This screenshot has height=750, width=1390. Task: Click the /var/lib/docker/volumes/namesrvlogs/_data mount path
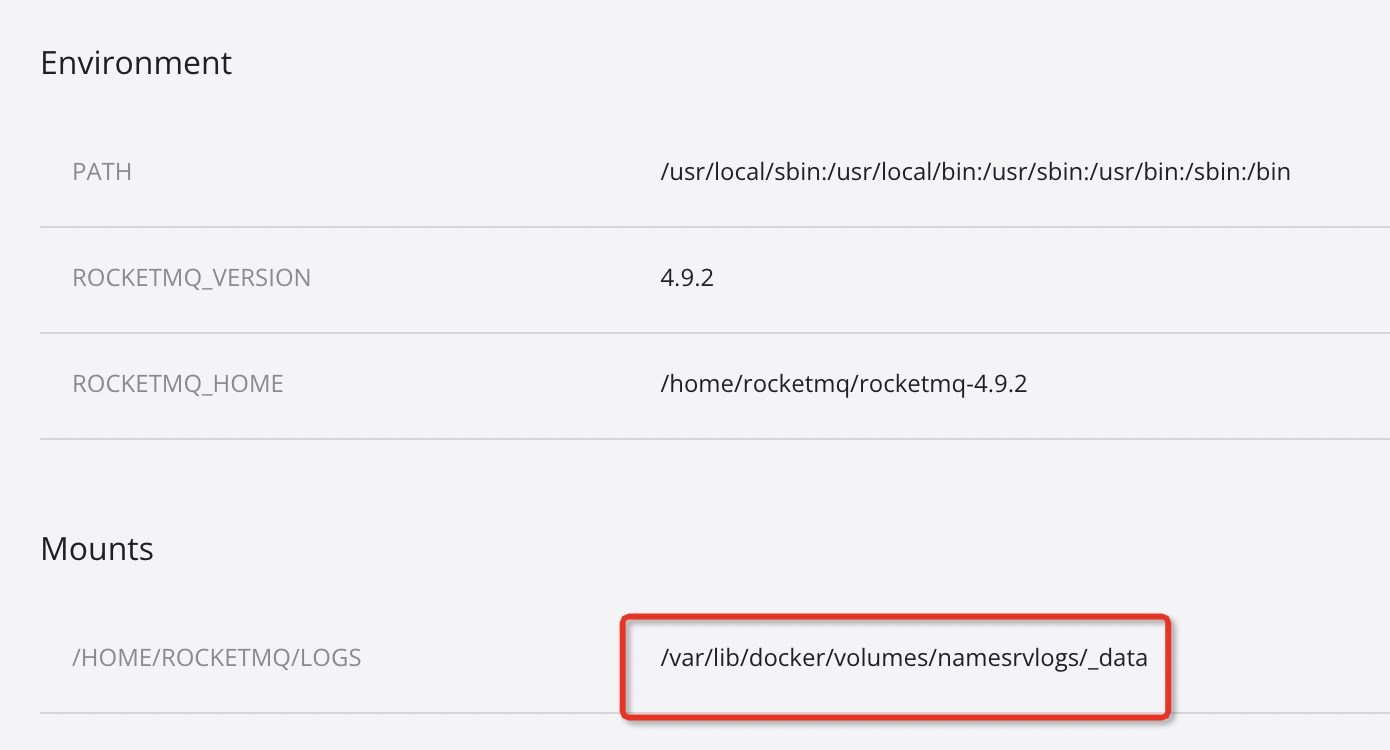[x=904, y=658]
